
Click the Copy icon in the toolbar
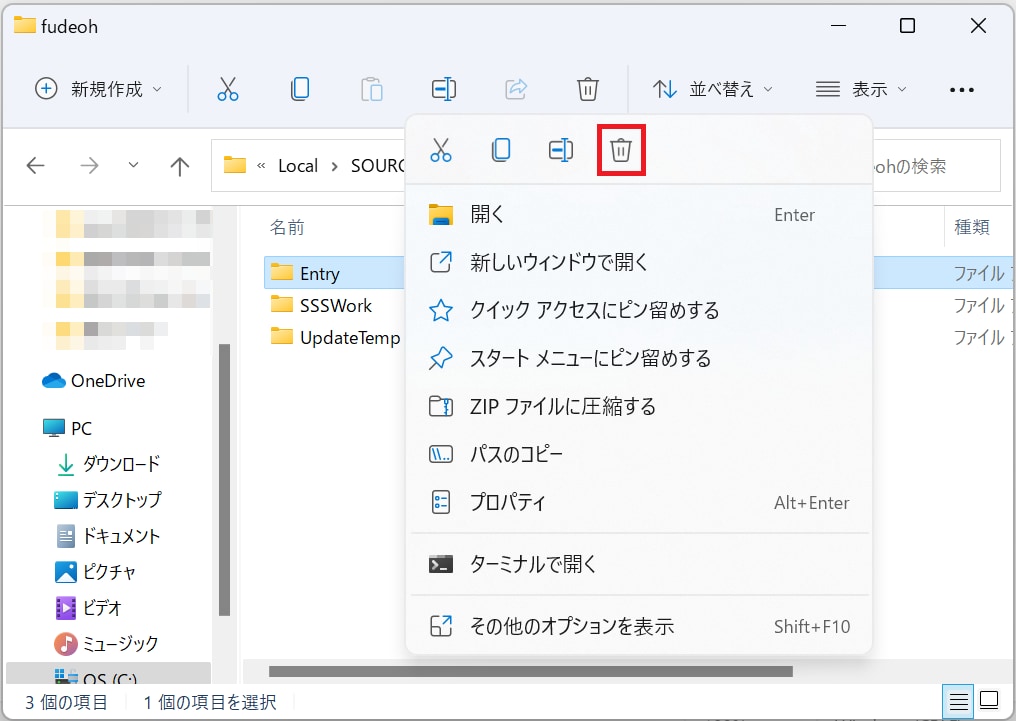[300, 89]
